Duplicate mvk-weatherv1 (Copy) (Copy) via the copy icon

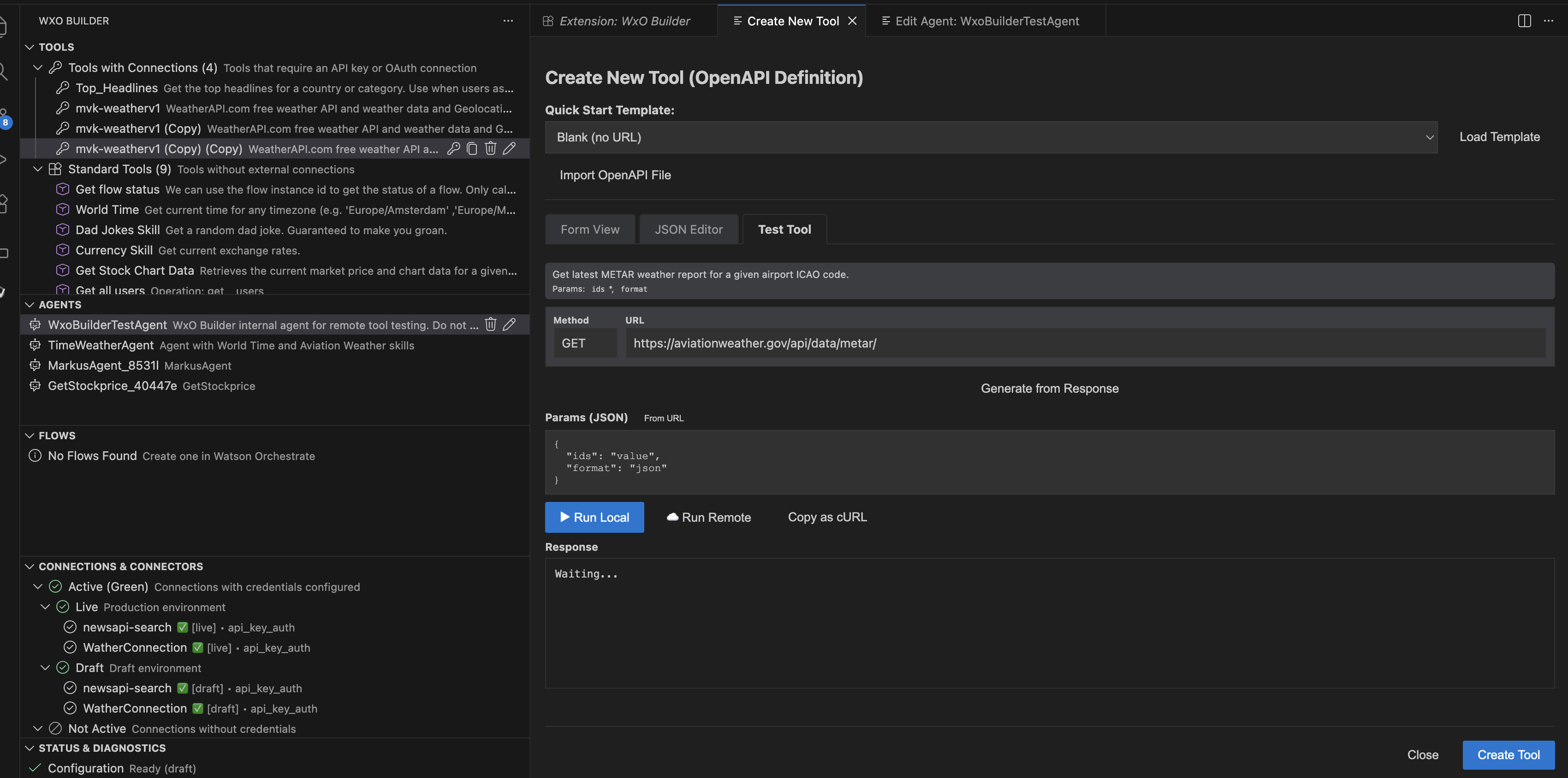tap(472, 148)
